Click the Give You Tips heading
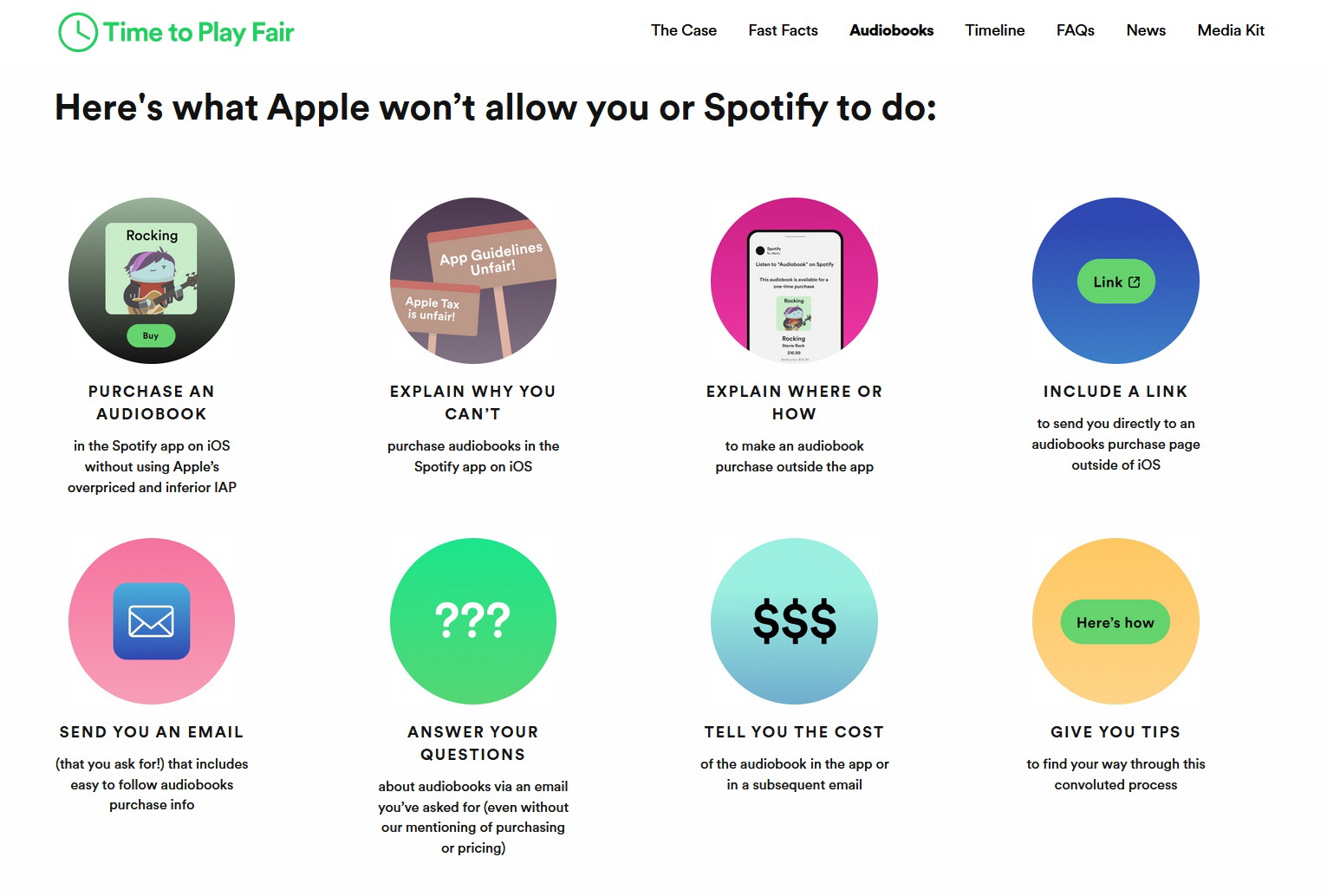 click(x=1116, y=732)
